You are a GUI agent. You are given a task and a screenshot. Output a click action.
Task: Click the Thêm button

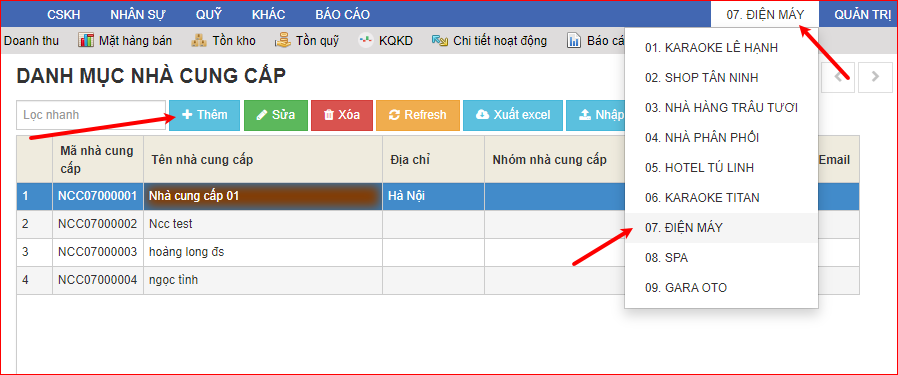tap(204, 115)
